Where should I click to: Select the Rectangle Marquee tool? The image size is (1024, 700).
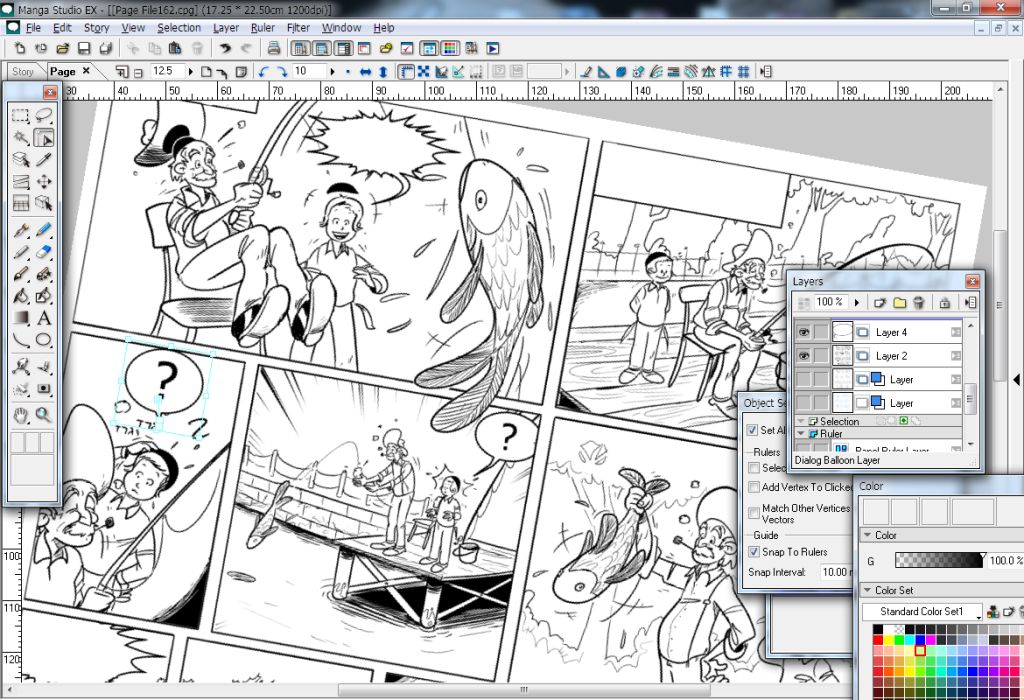(20, 116)
